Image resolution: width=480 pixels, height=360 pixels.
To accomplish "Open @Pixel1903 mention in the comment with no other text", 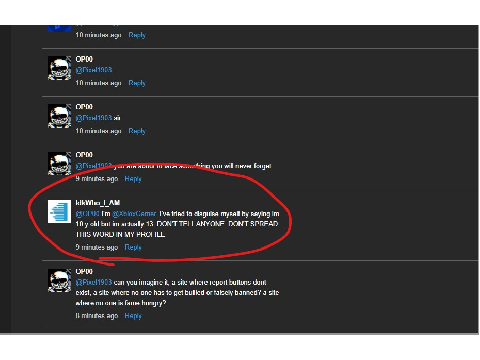I will tap(94, 70).
